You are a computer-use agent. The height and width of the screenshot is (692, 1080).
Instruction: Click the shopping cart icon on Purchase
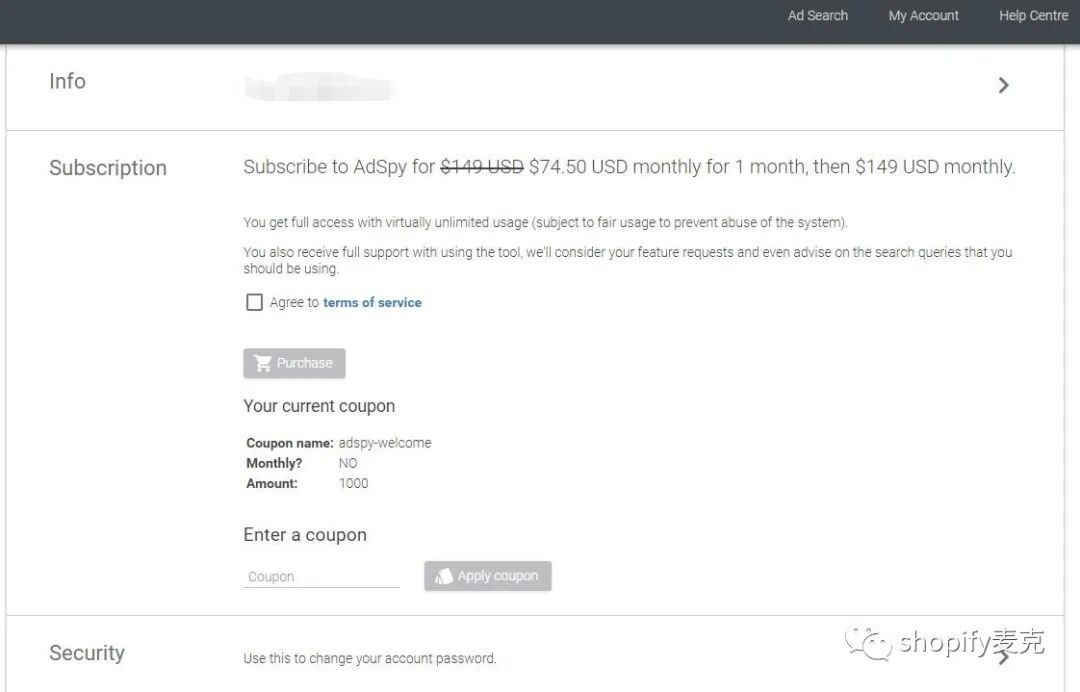tap(263, 363)
